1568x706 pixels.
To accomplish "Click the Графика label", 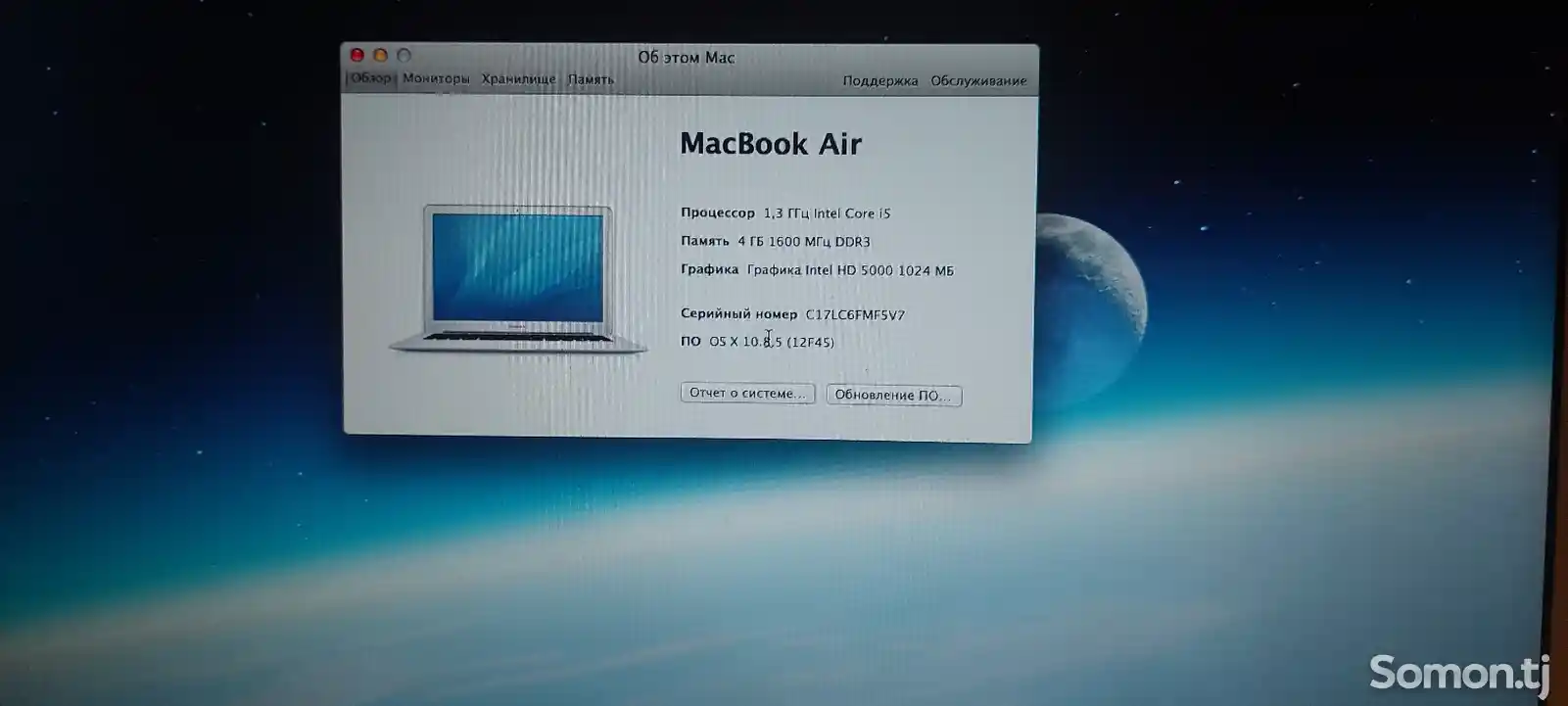I will point(709,269).
